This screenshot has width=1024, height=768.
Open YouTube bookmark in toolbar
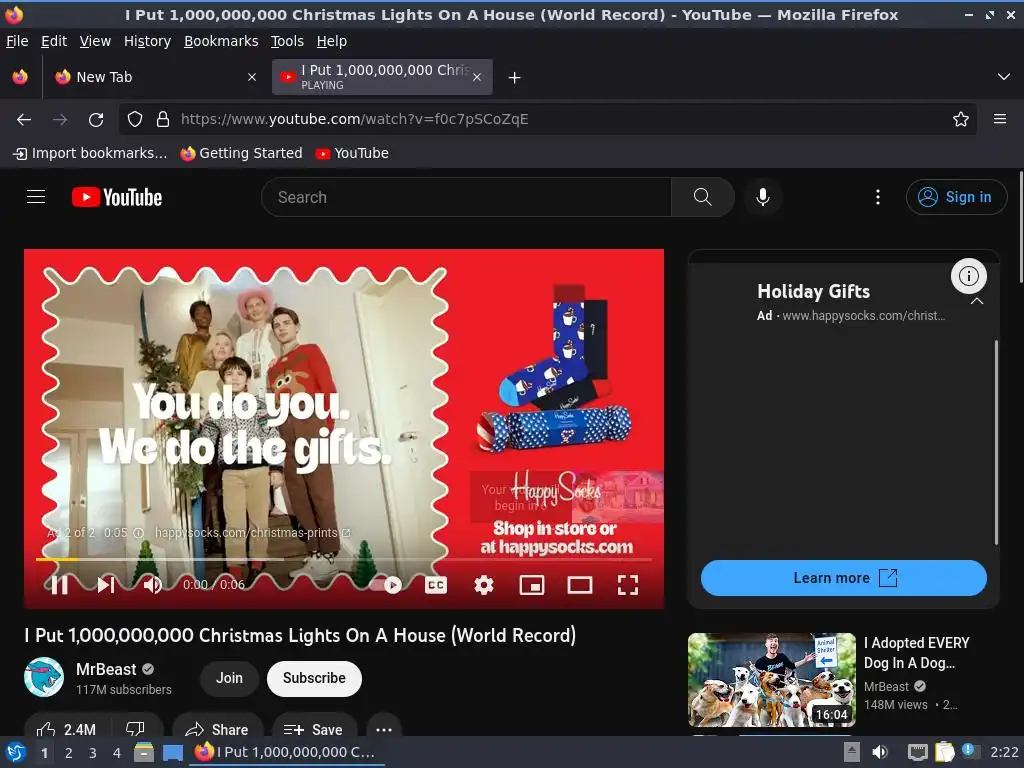pyautogui.click(x=352, y=153)
